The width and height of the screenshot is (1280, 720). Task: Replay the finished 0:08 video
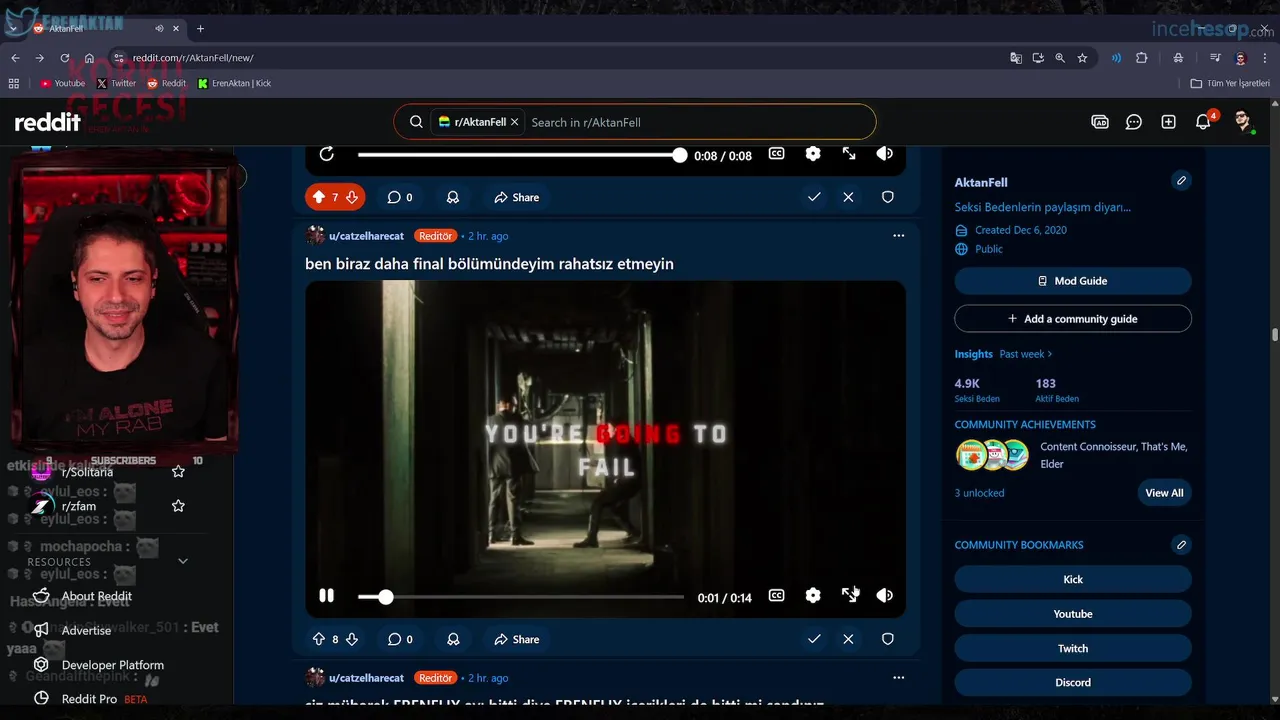[326, 154]
